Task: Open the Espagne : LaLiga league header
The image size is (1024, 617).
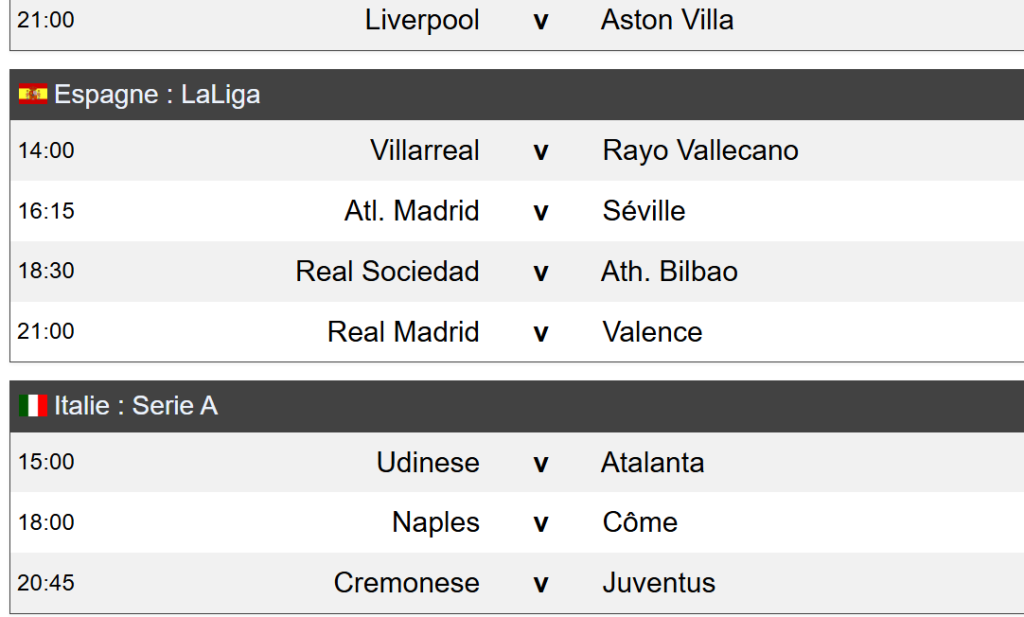Action: click(157, 94)
